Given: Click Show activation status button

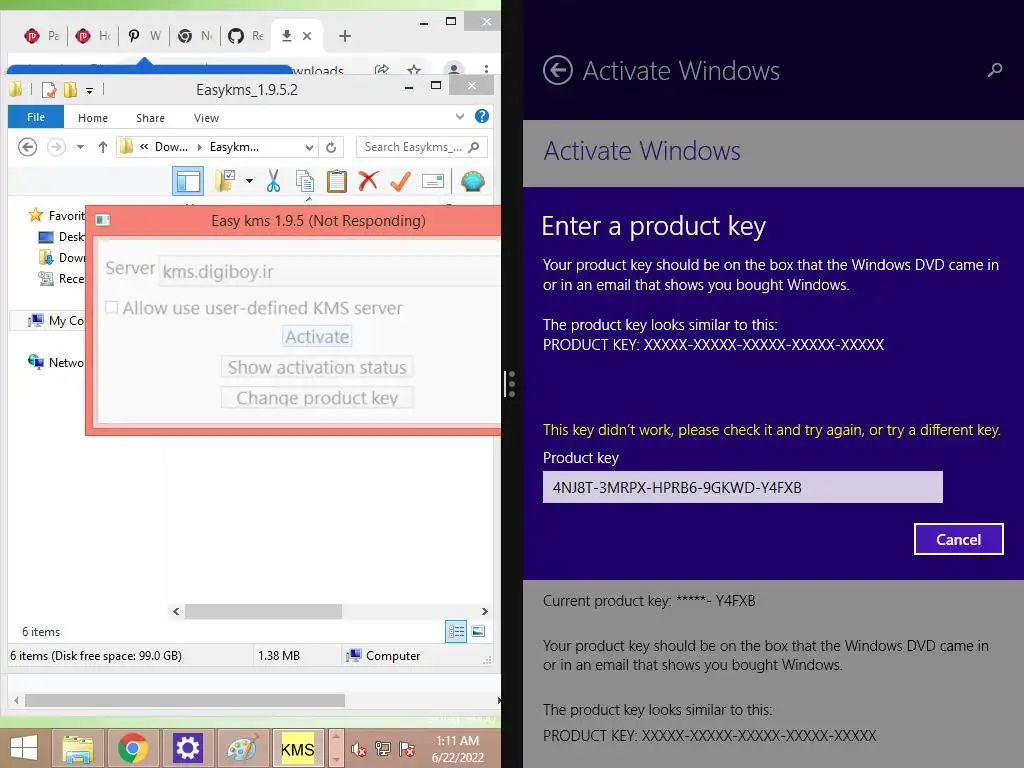Looking at the screenshot, I should [x=317, y=367].
